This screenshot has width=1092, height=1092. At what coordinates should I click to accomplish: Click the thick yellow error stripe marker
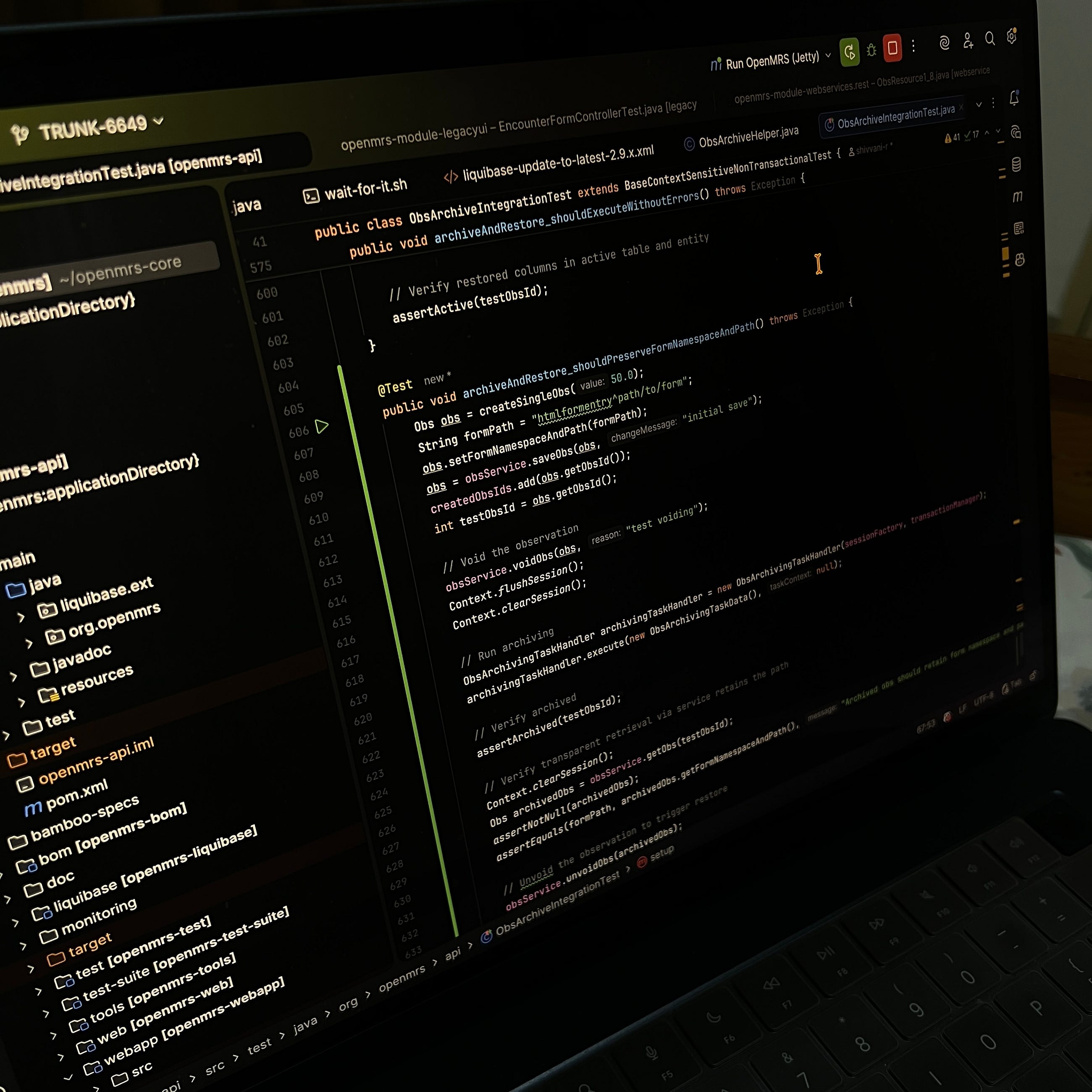click(1005, 255)
